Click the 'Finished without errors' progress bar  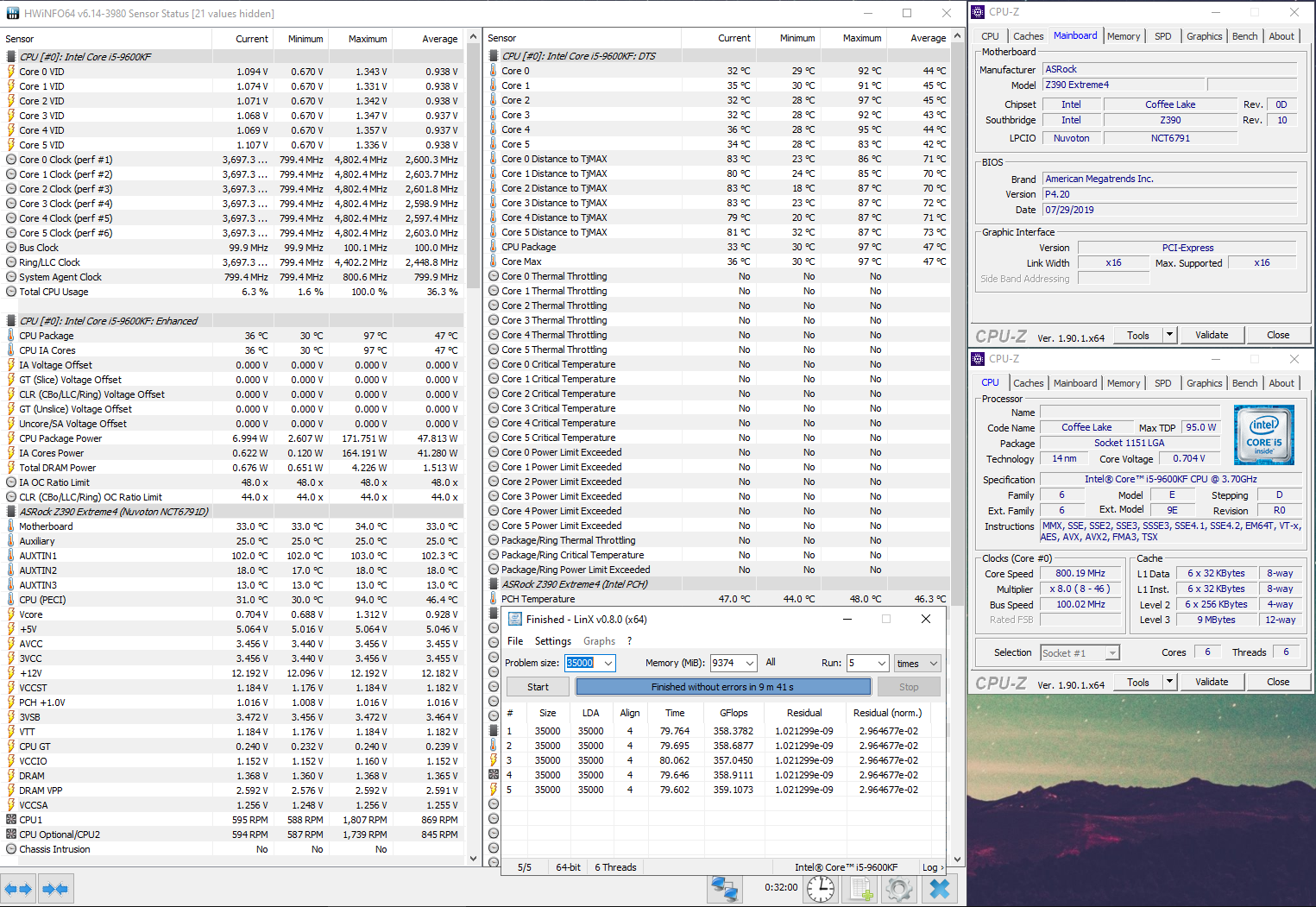722,687
